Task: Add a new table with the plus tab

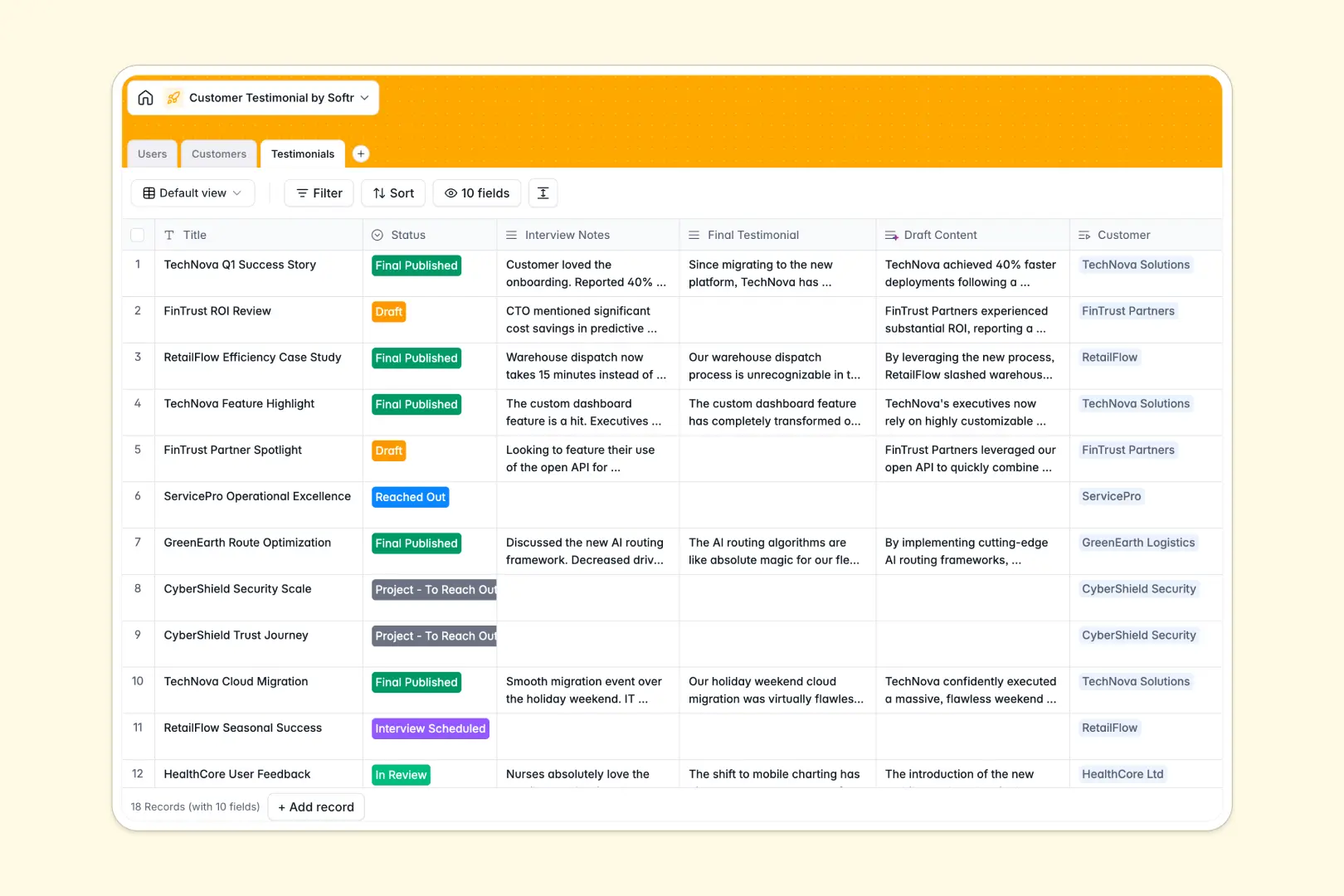Action: click(361, 153)
